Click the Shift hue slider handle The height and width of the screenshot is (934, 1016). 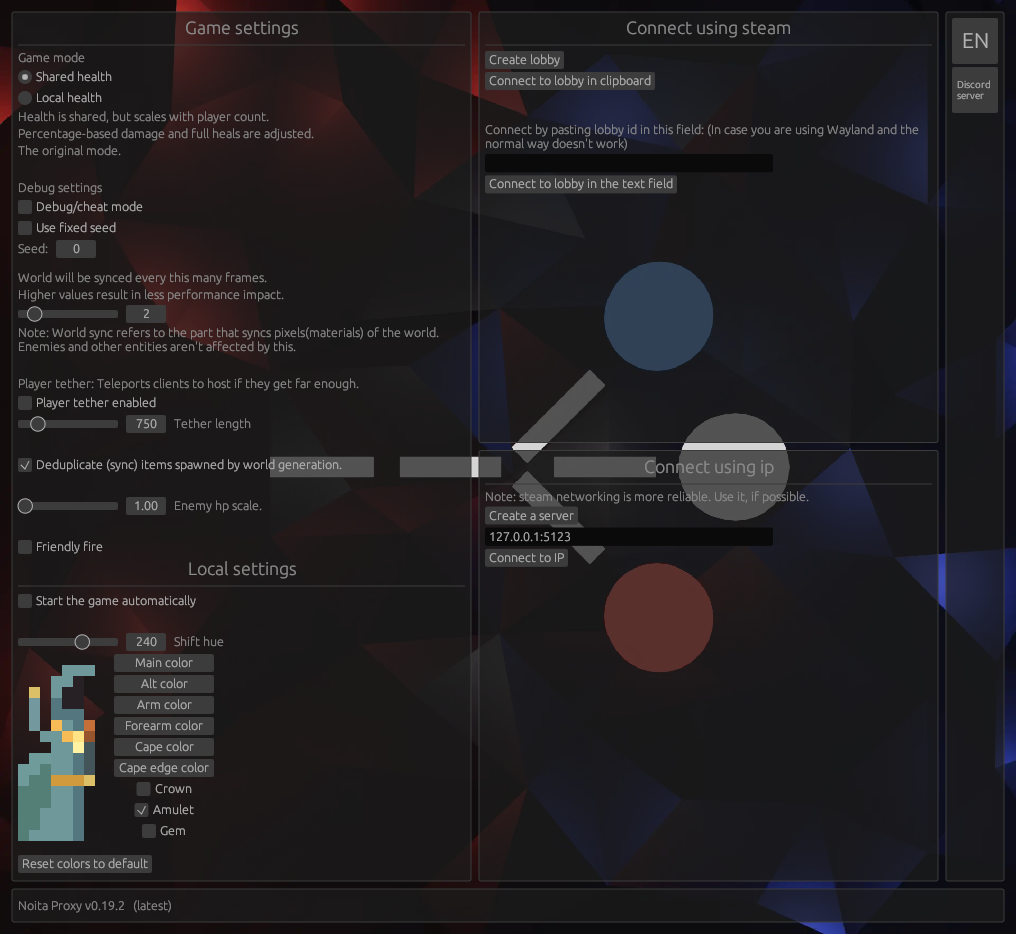pos(82,642)
